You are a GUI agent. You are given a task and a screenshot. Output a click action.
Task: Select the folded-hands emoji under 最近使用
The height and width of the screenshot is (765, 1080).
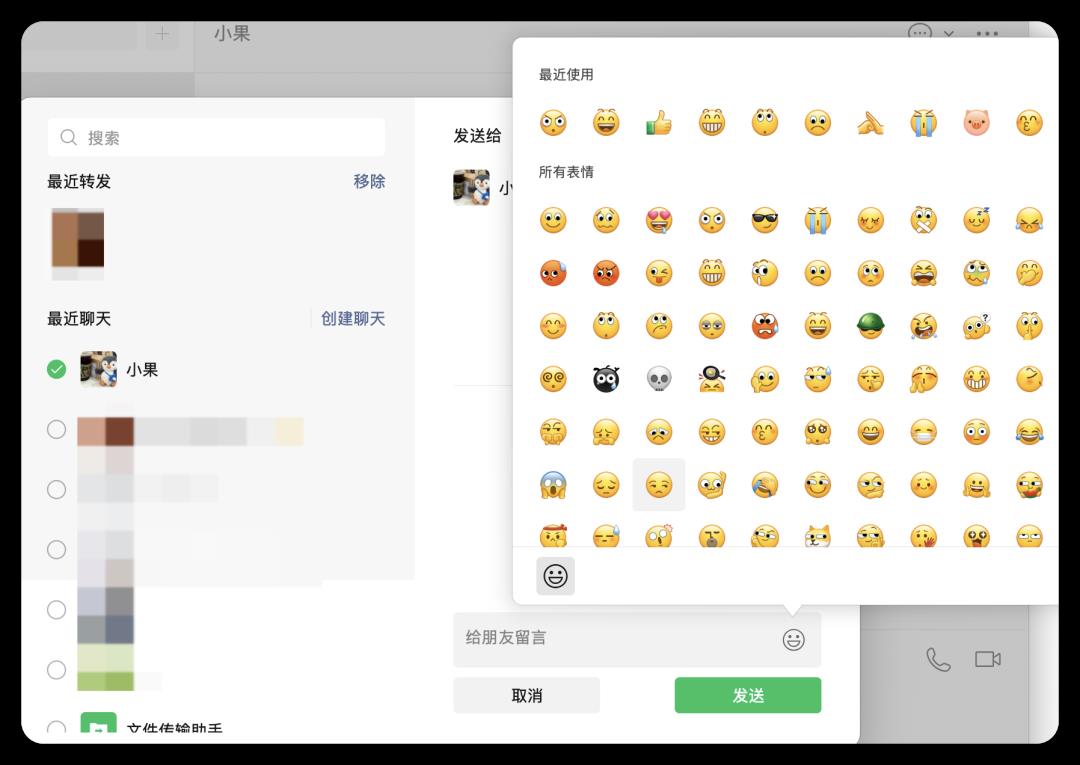point(870,122)
